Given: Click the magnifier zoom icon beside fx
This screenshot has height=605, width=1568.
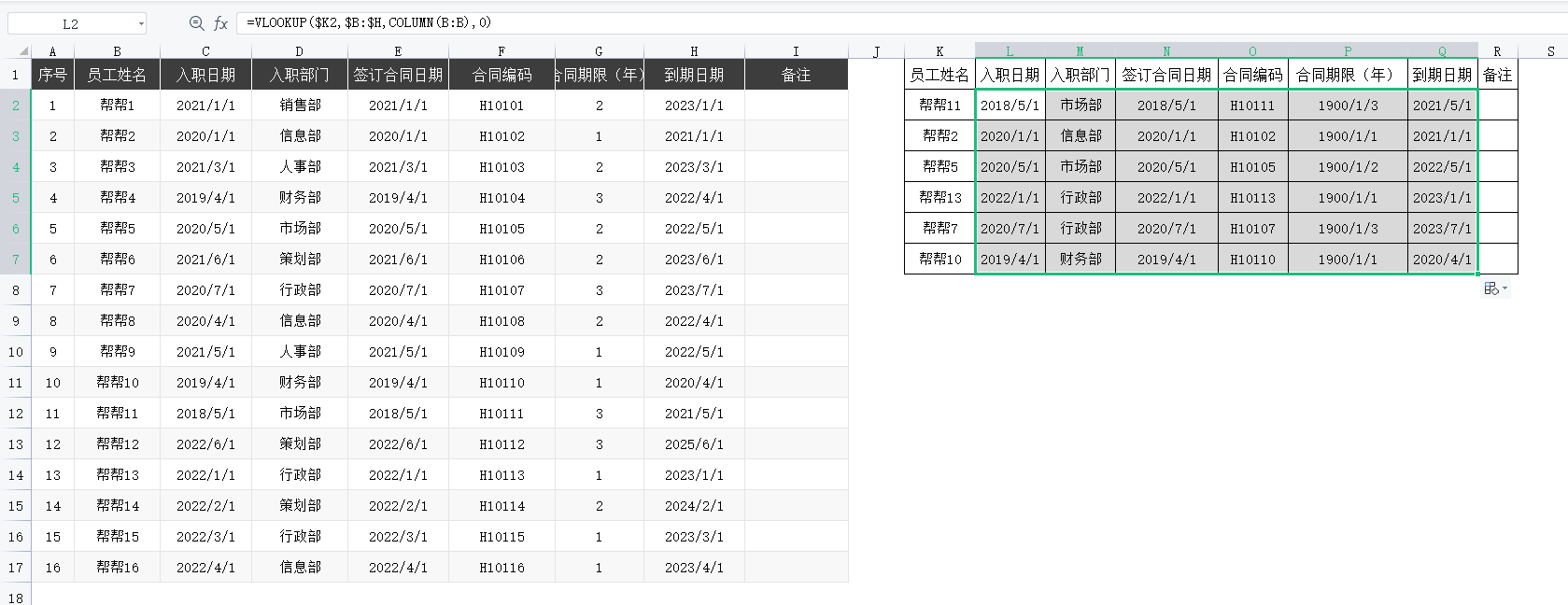Looking at the screenshot, I should tap(196, 23).
